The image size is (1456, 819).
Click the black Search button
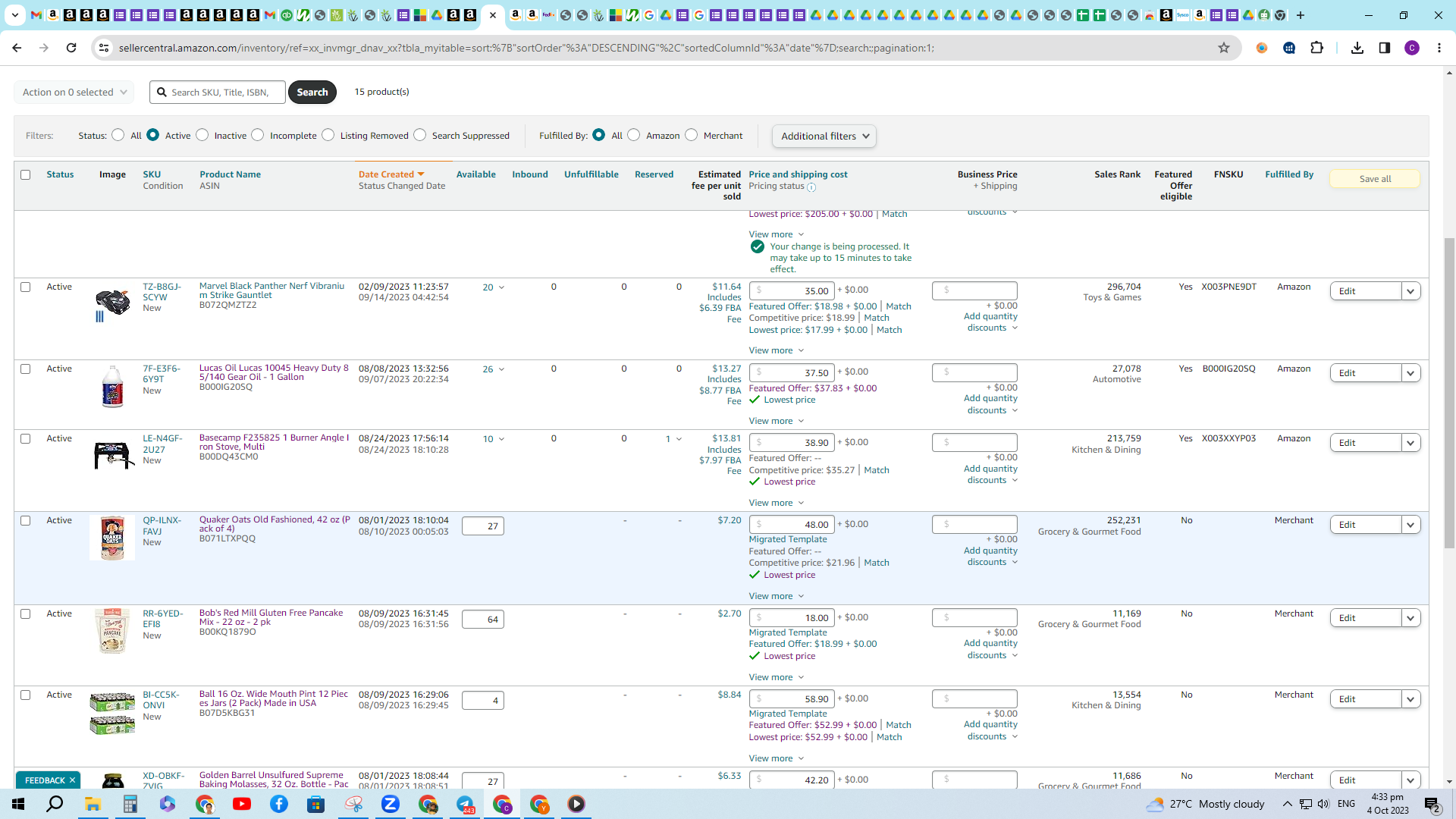pyautogui.click(x=312, y=92)
